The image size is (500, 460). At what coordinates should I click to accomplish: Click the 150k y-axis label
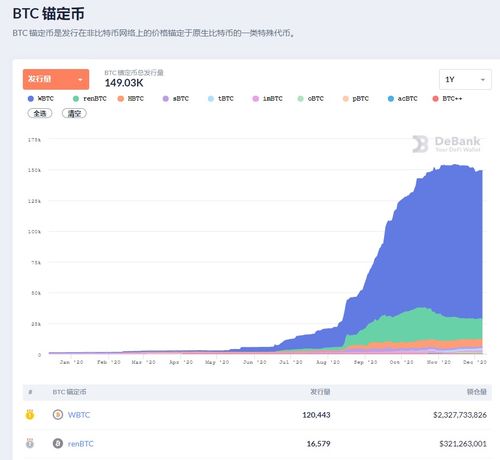(x=34, y=170)
